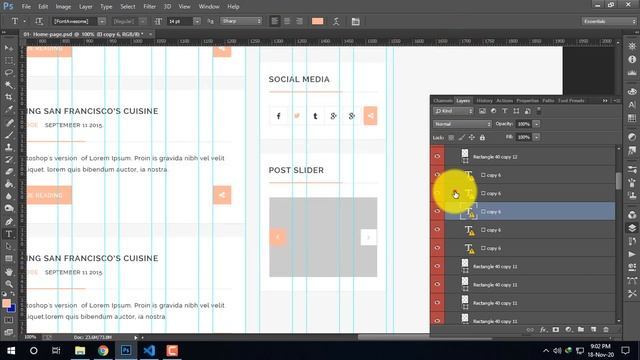Open the Essentials workspace dropdown

point(609,21)
